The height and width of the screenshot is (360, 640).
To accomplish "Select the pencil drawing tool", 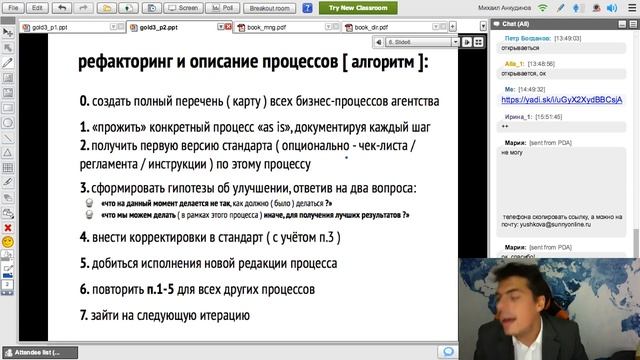I will click(8, 62).
